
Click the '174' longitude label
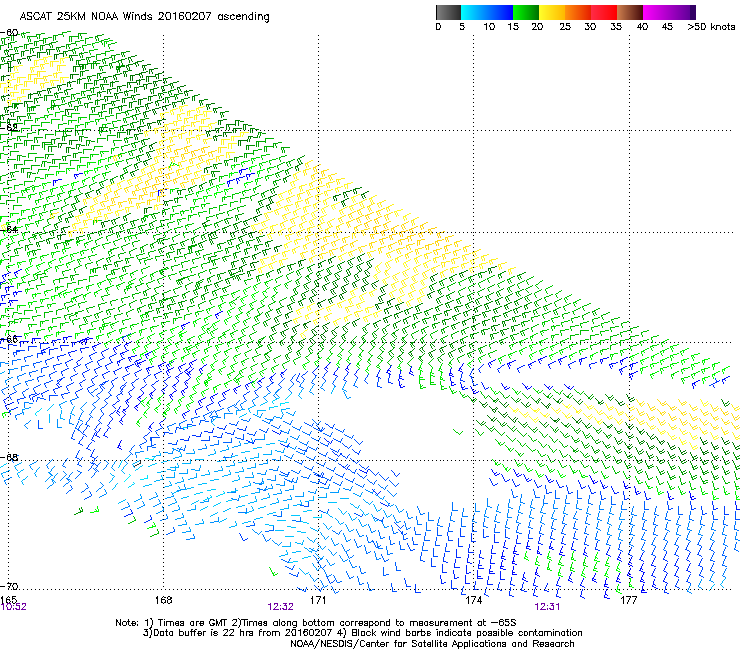[x=473, y=600]
